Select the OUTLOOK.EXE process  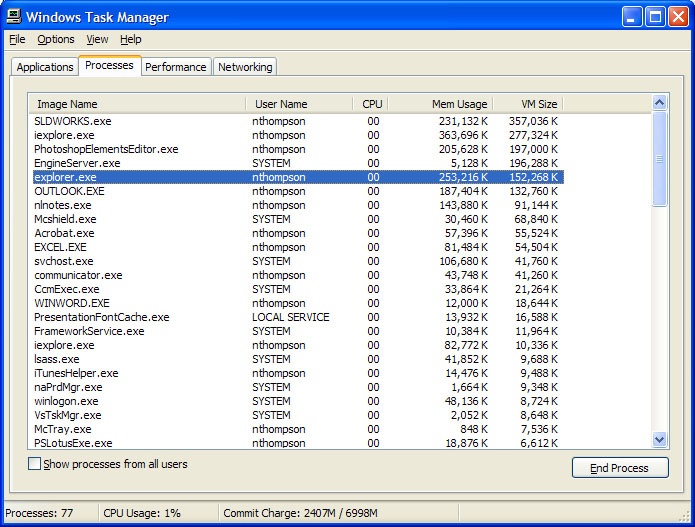(298, 191)
